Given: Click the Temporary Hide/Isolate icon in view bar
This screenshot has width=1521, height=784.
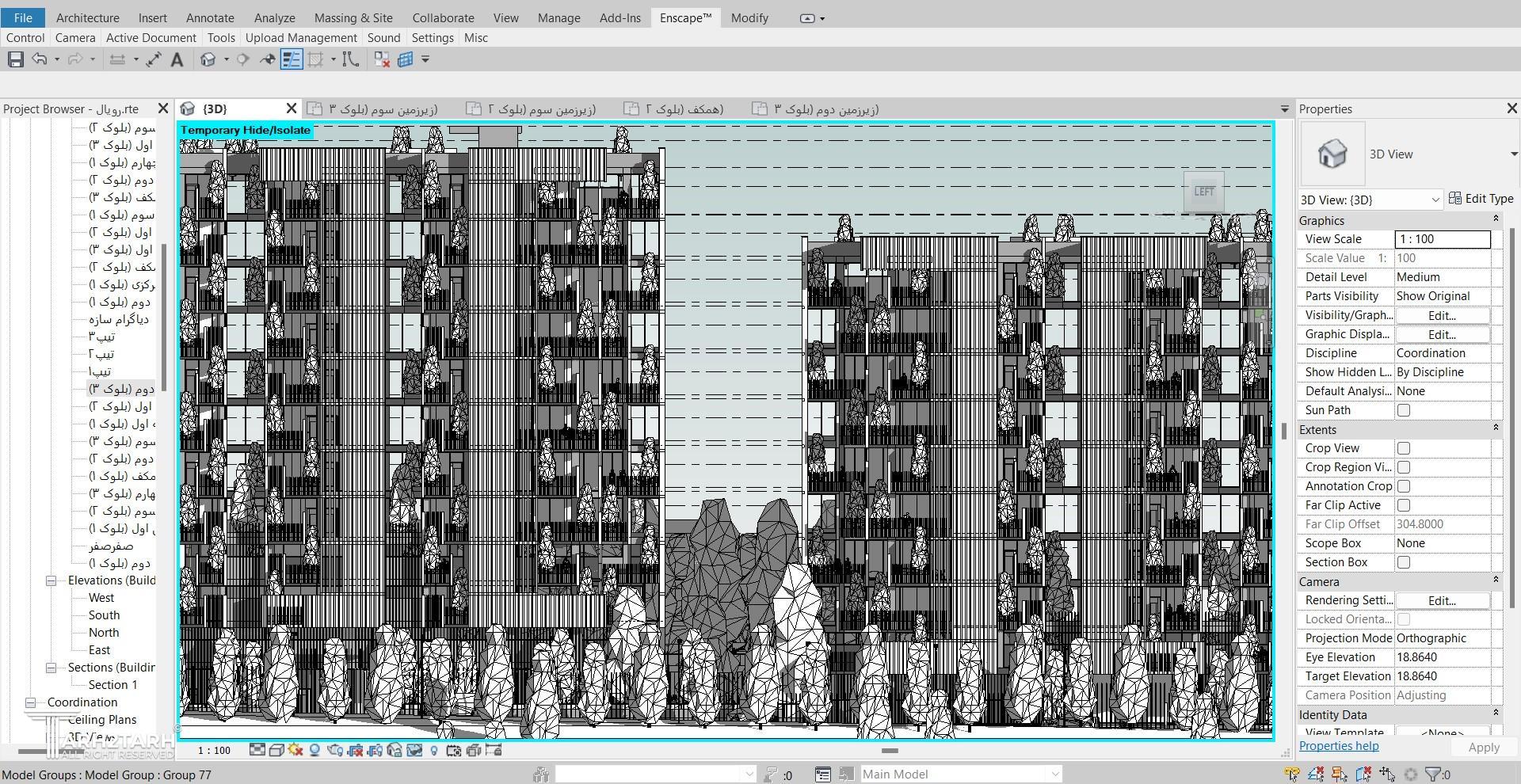Looking at the screenshot, I should pos(414,750).
